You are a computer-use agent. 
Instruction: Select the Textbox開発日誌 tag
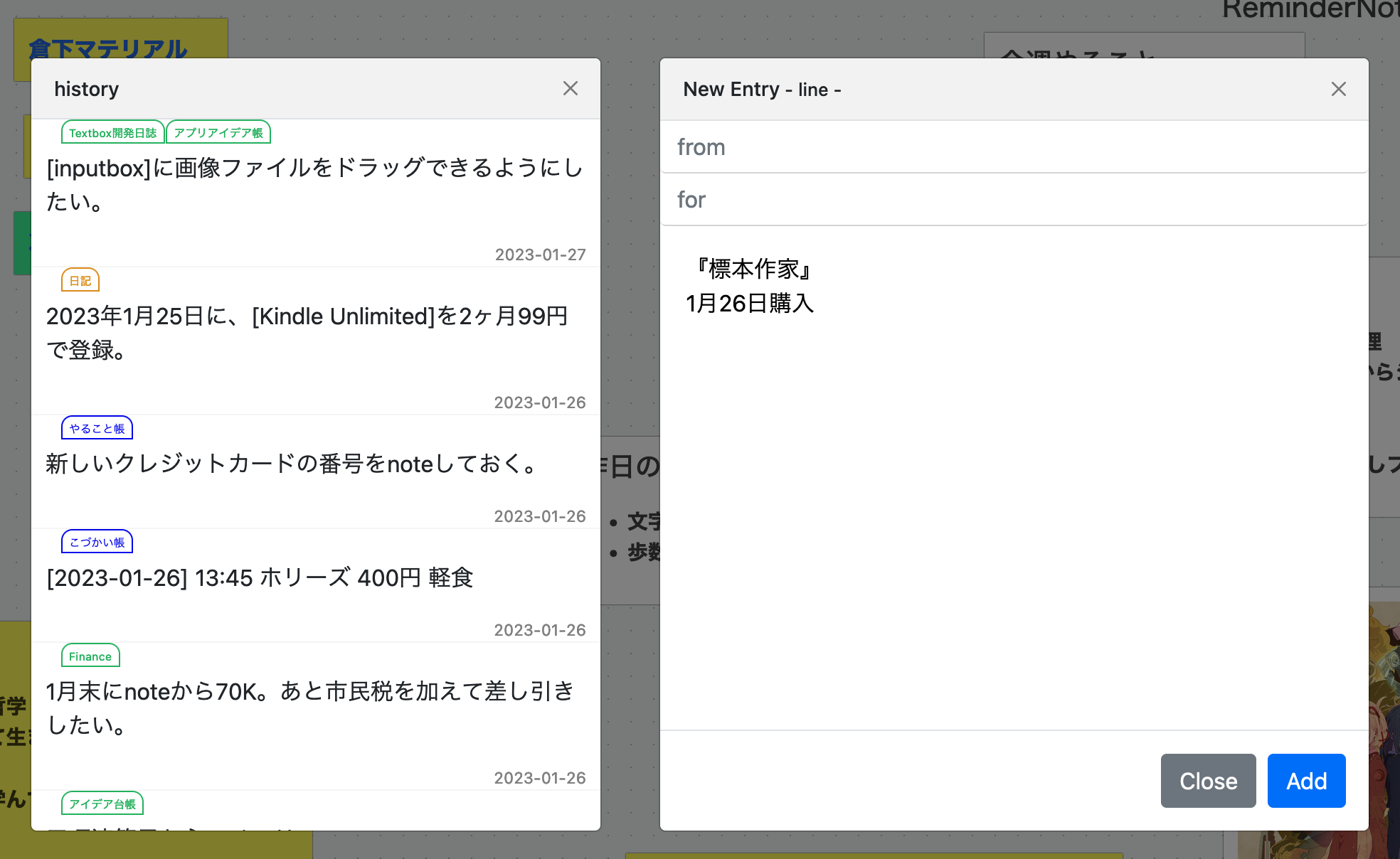pyautogui.click(x=112, y=132)
